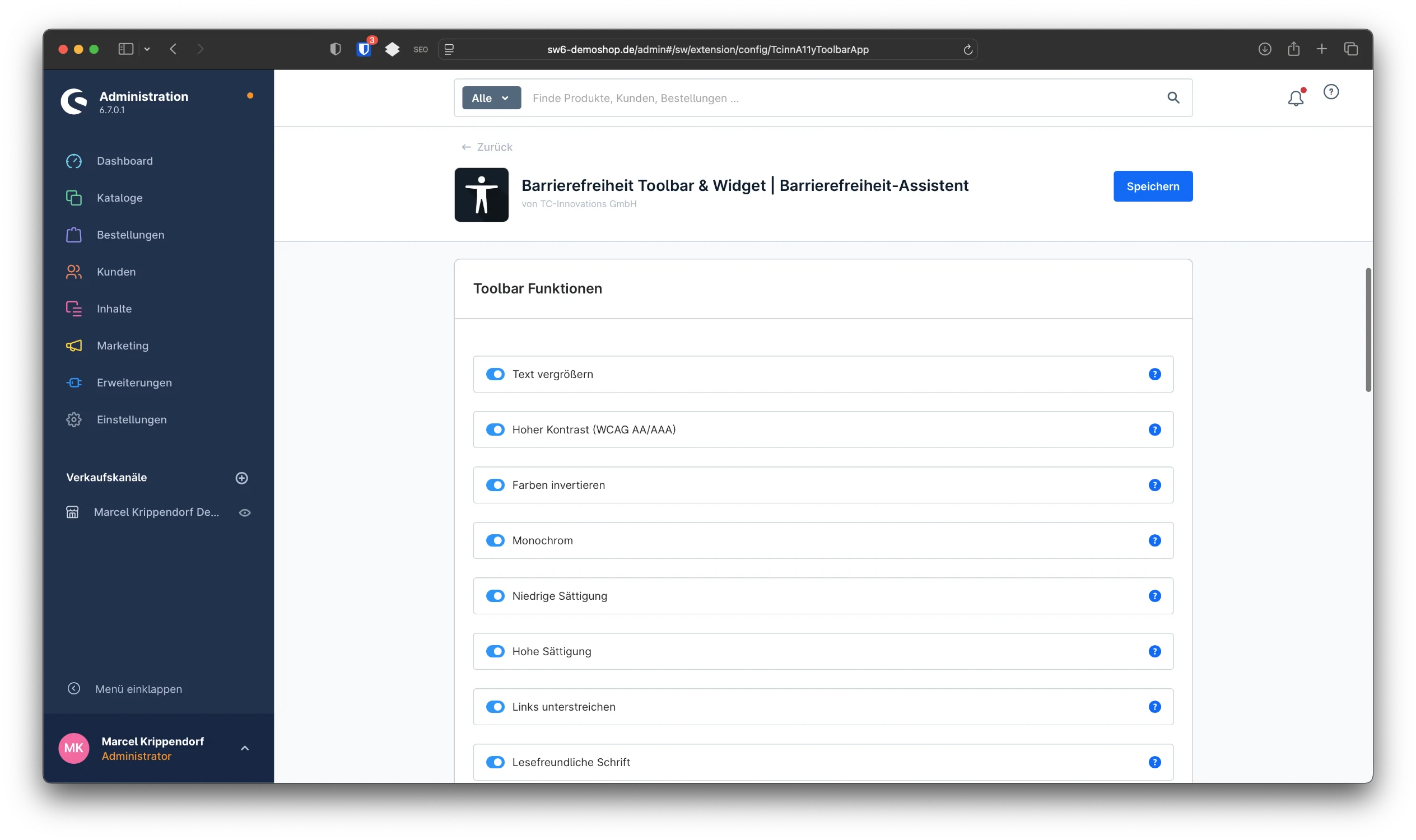This screenshot has height=840, width=1416.
Task: Open the Inhalte section
Action: tap(114, 309)
